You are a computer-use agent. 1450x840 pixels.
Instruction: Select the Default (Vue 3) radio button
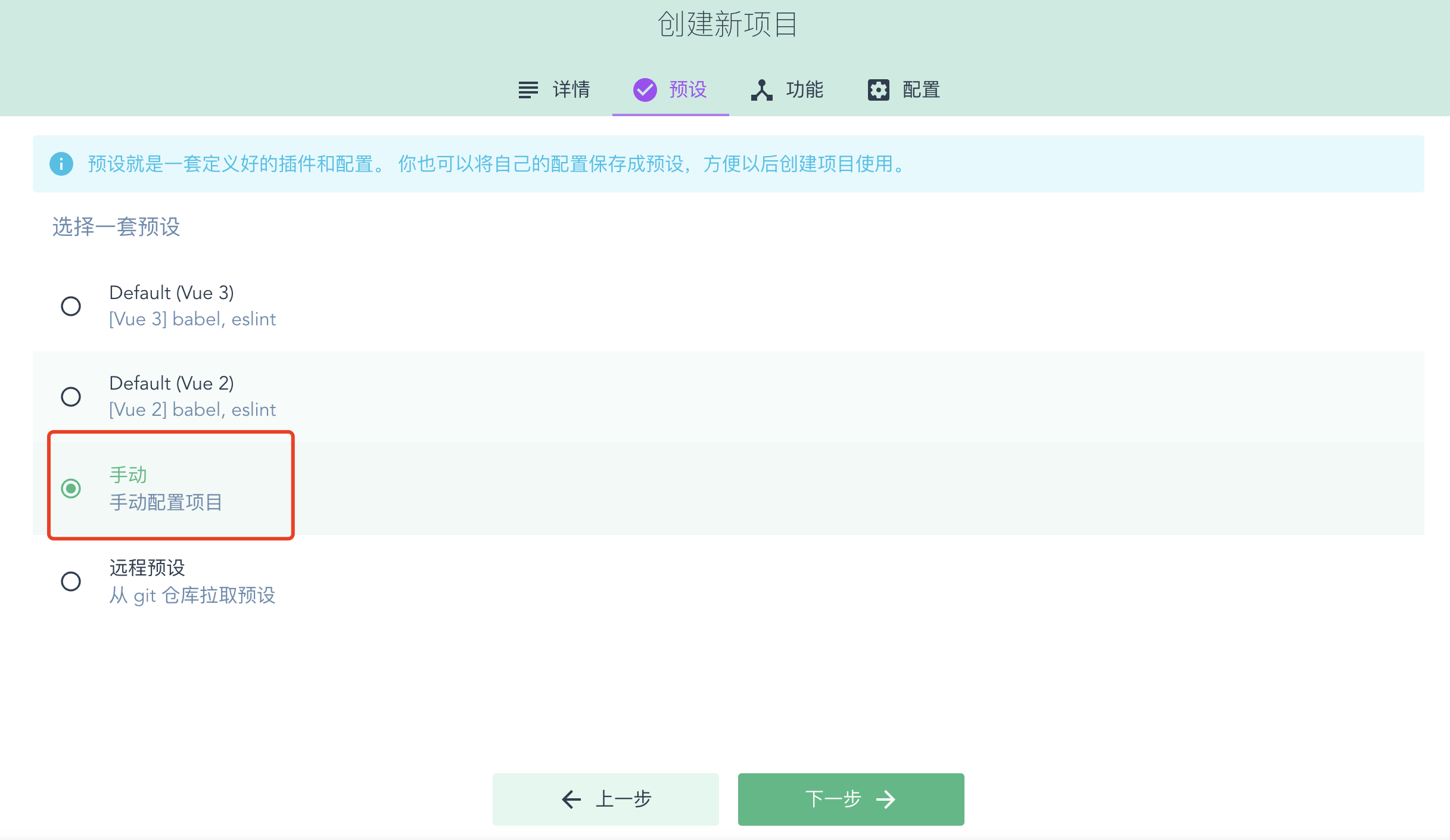tap(71, 306)
